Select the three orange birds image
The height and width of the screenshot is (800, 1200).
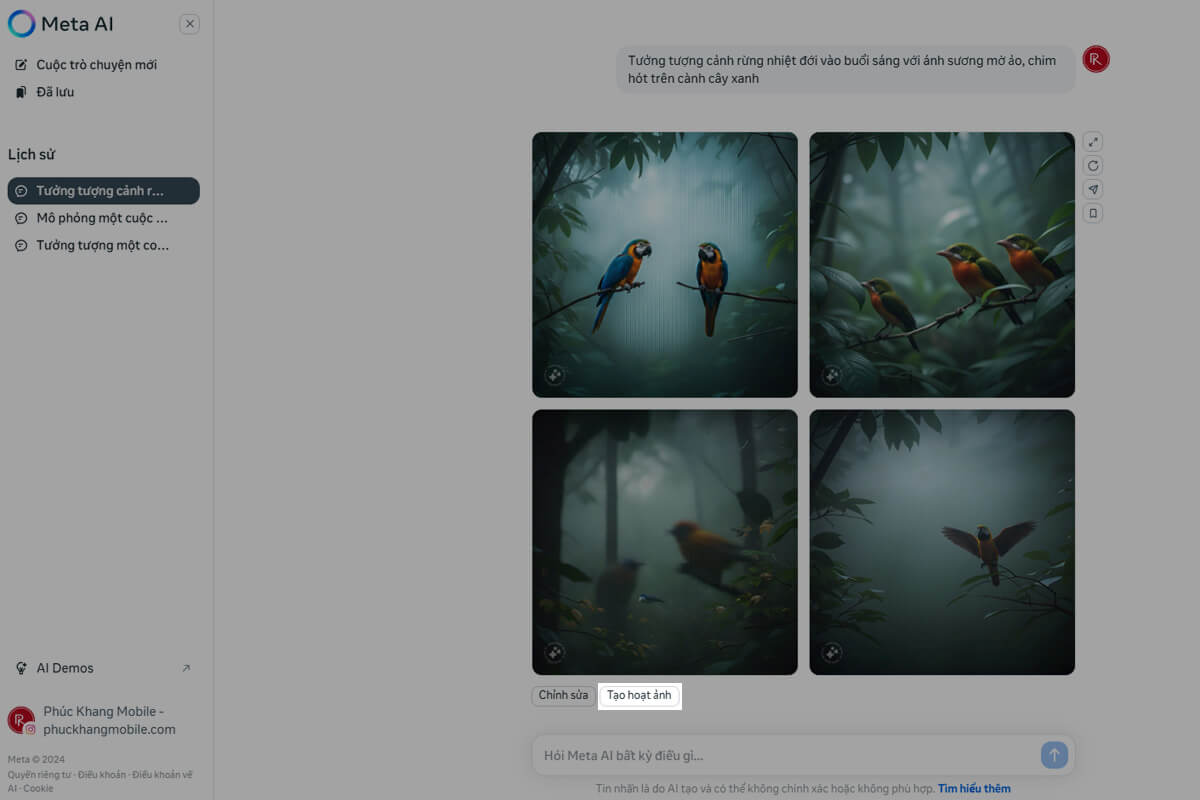[941, 264]
